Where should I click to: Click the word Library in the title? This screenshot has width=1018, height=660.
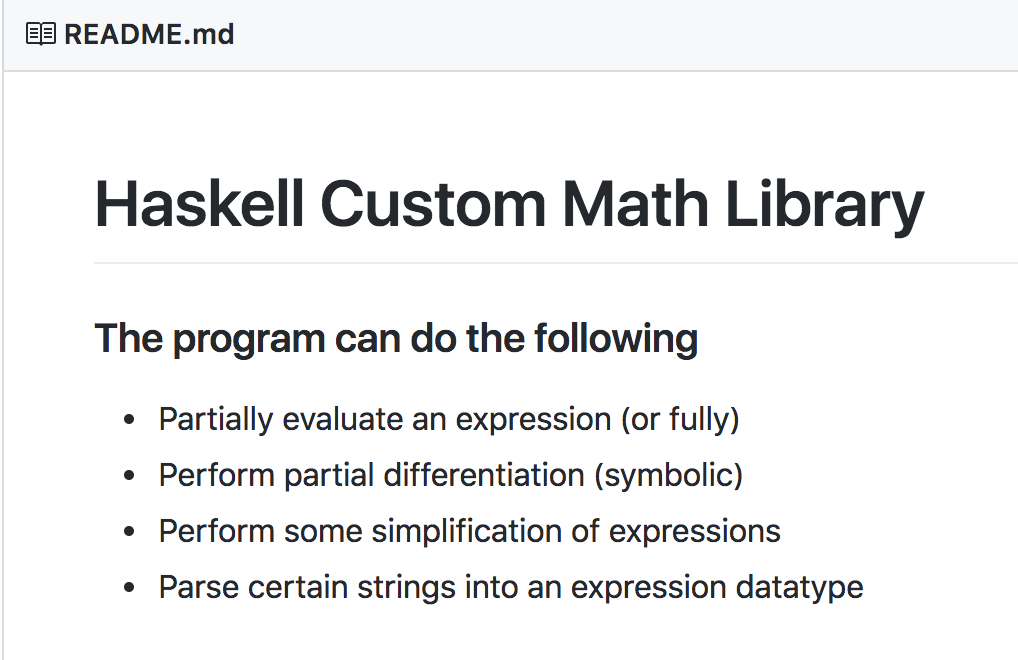click(825, 206)
